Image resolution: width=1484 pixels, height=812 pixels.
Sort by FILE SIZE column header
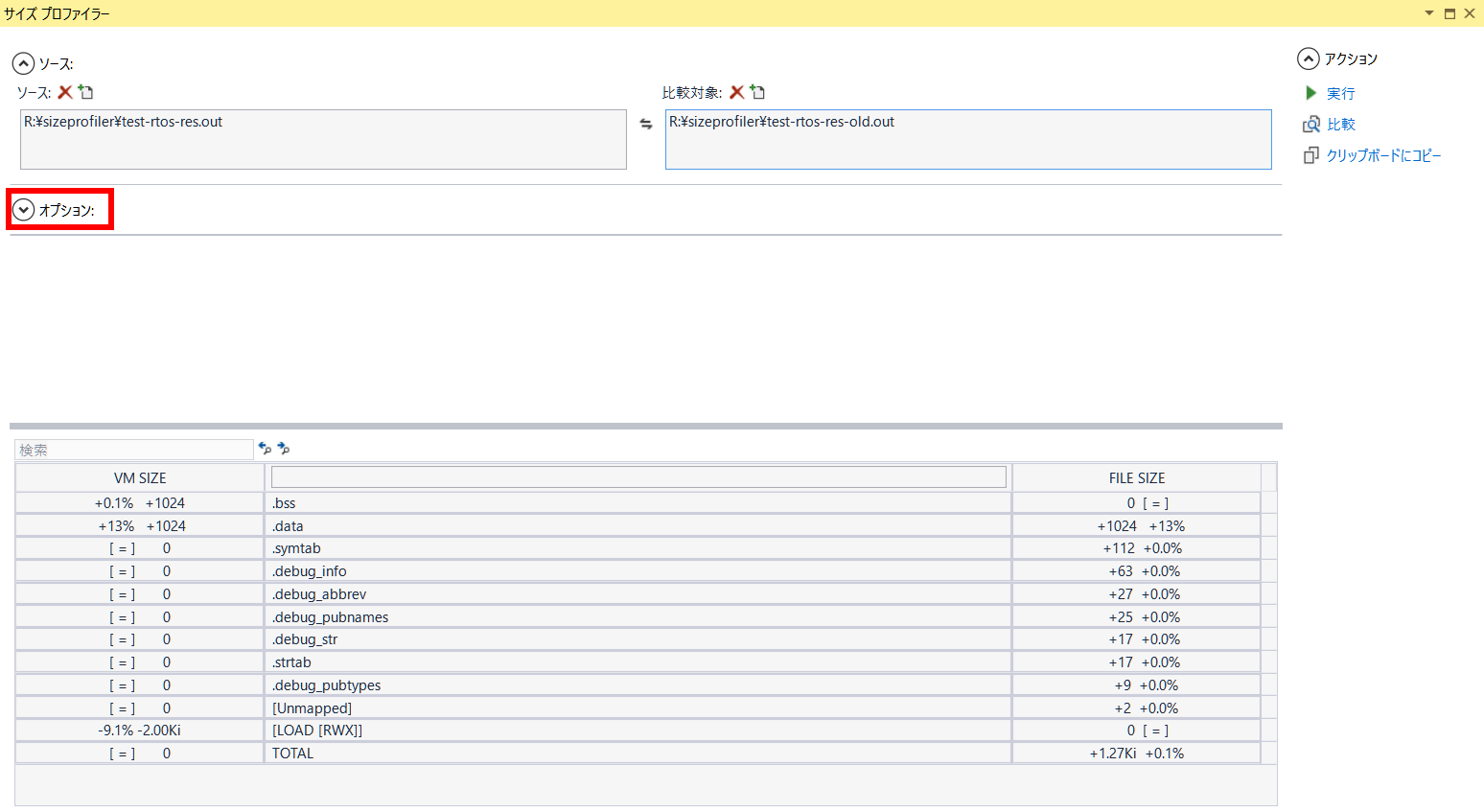pos(1137,477)
